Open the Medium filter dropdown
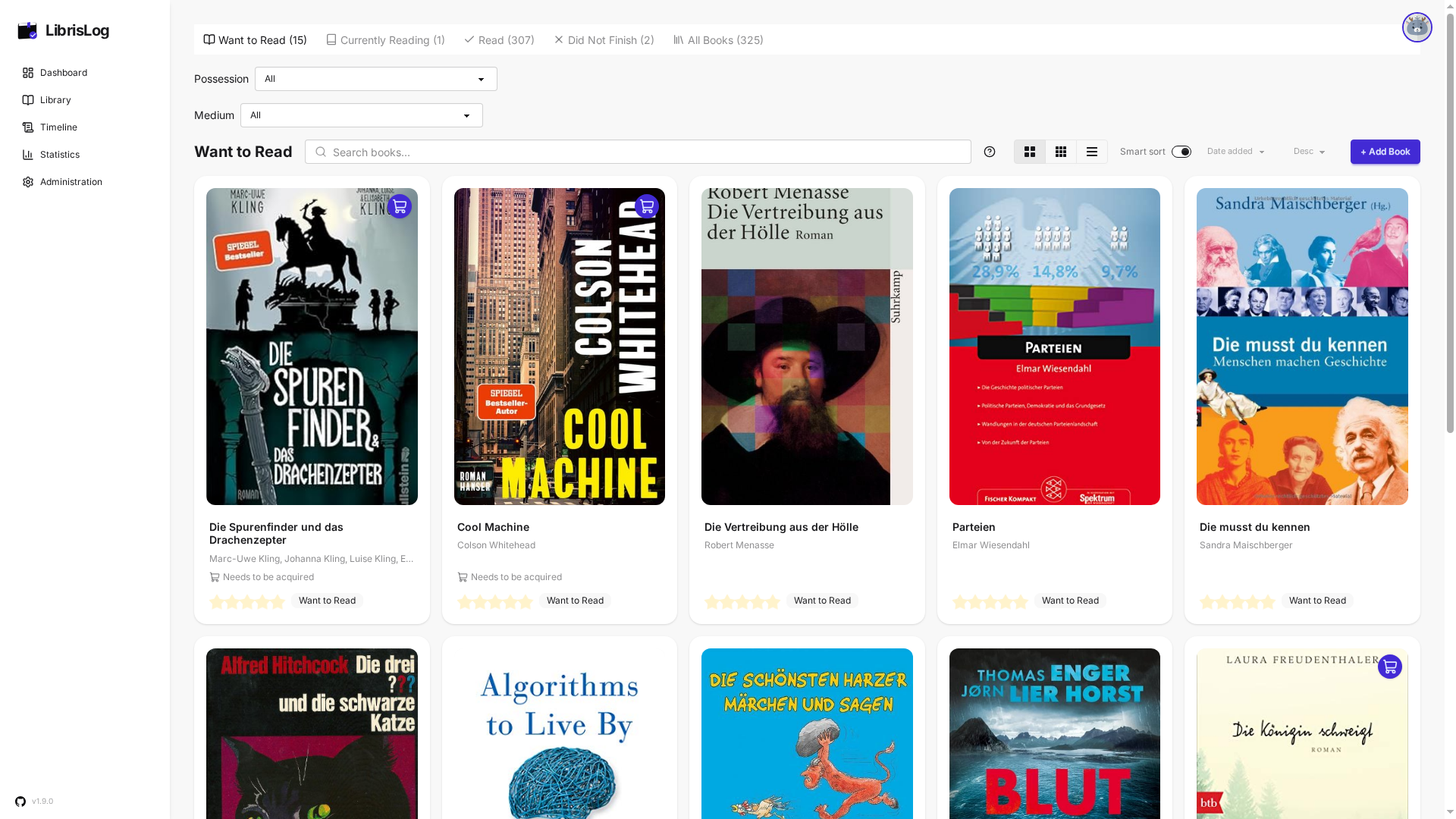This screenshot has width=1456, height=819. [362, 115]
